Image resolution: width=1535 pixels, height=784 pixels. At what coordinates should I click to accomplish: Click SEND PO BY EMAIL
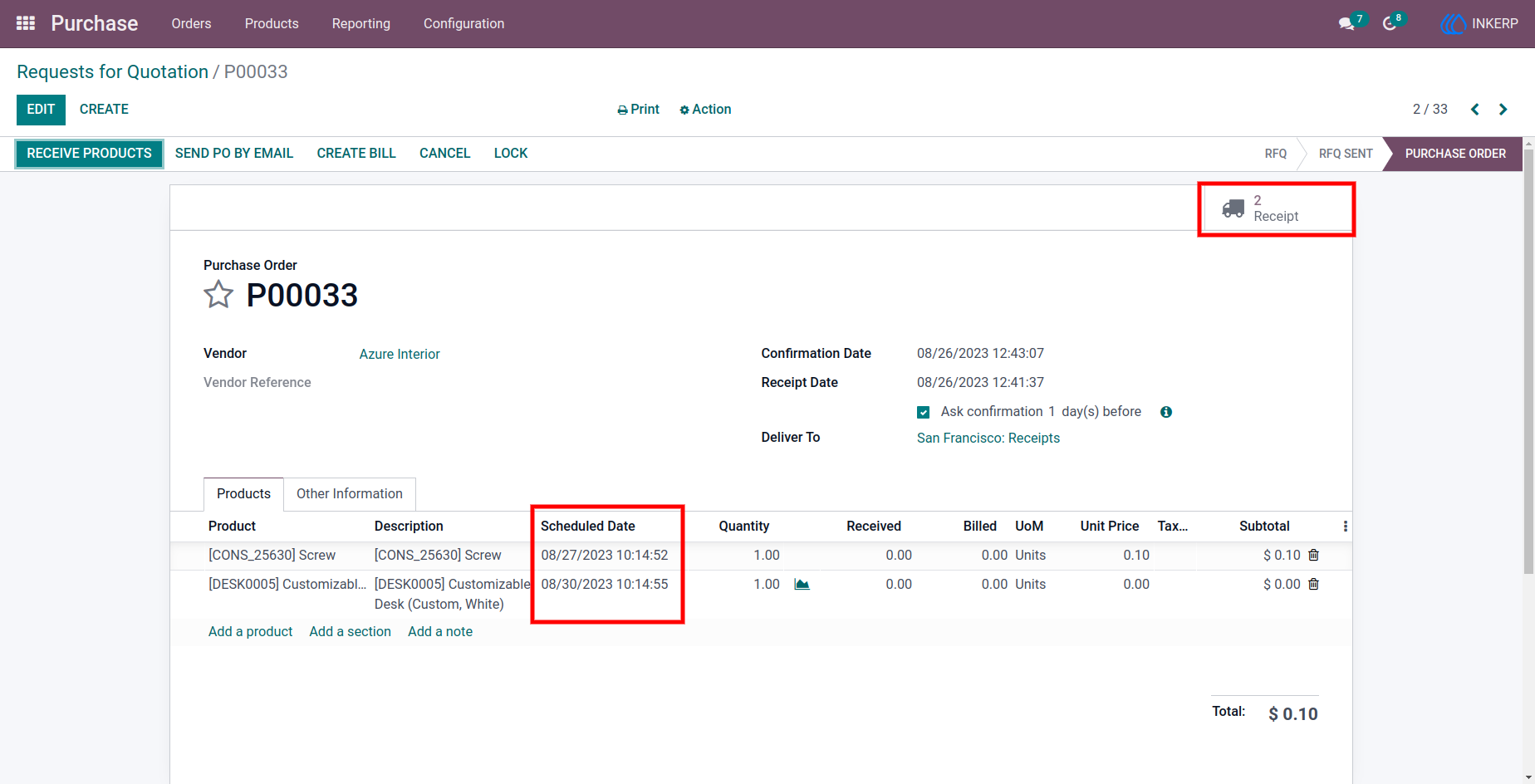coord(234,154)
